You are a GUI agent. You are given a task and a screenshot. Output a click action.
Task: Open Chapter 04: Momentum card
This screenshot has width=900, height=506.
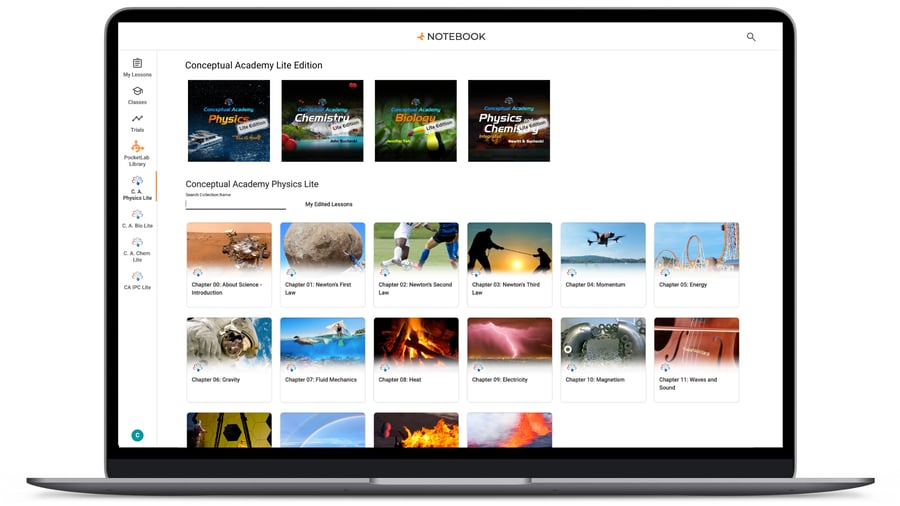pyautogui.click(x=603, y=264)
